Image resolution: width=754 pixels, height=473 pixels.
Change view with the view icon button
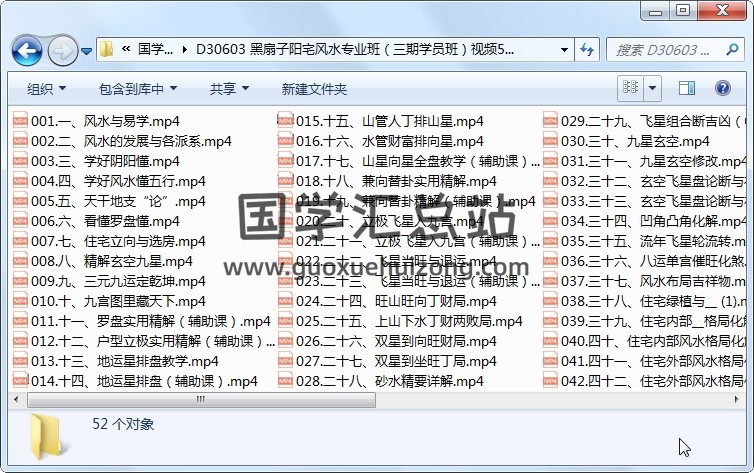630,87
